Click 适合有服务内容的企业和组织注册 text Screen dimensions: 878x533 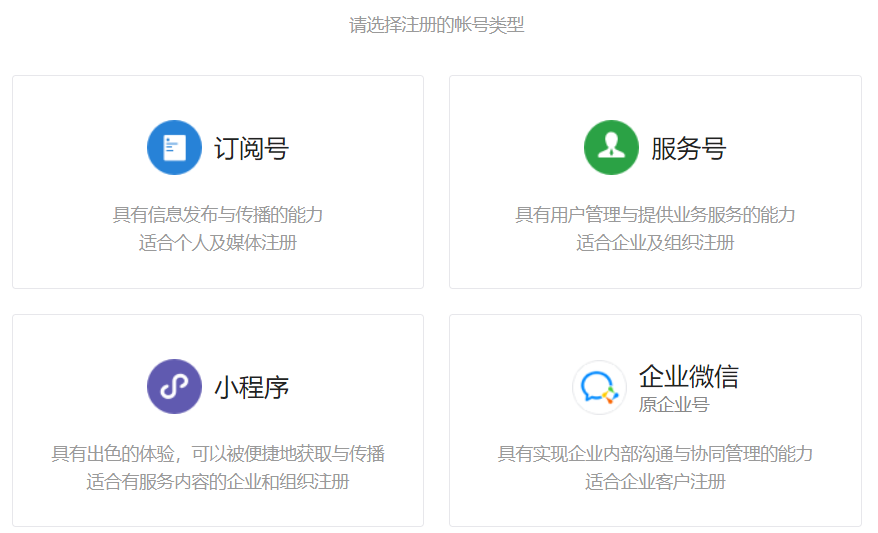point(218,481)
